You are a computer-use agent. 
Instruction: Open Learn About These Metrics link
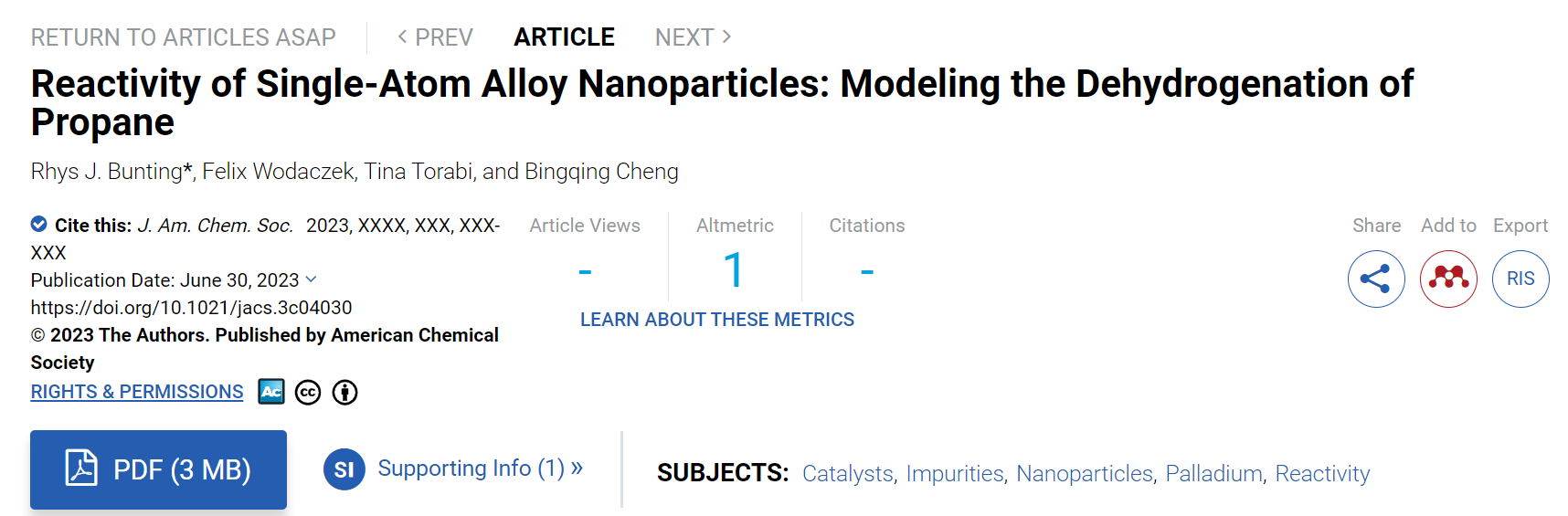point(717,320)
